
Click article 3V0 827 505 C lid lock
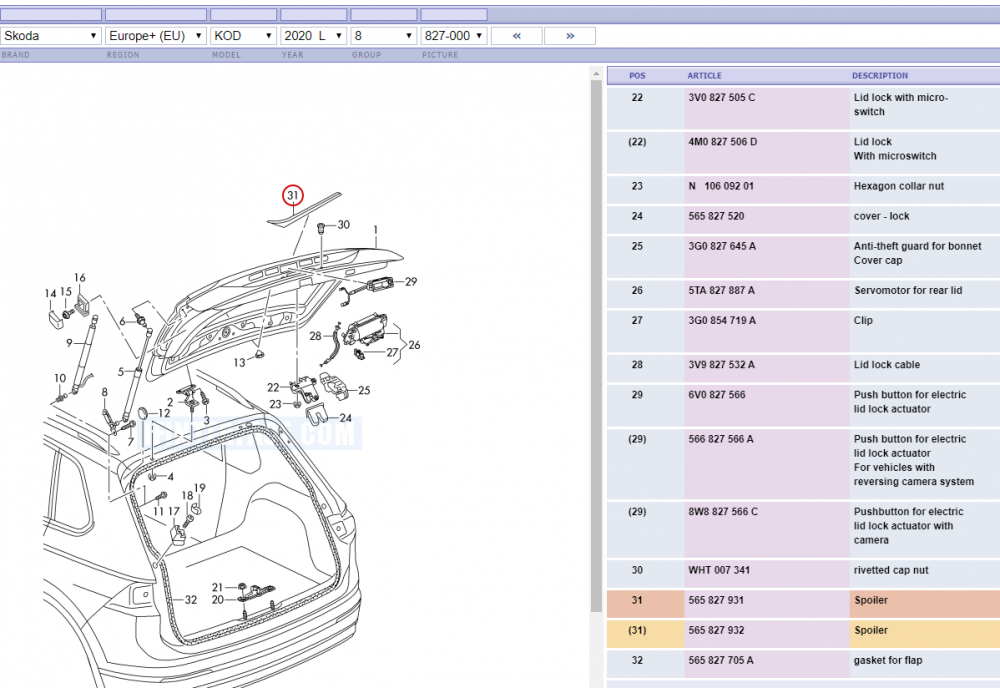click(721, 98)
